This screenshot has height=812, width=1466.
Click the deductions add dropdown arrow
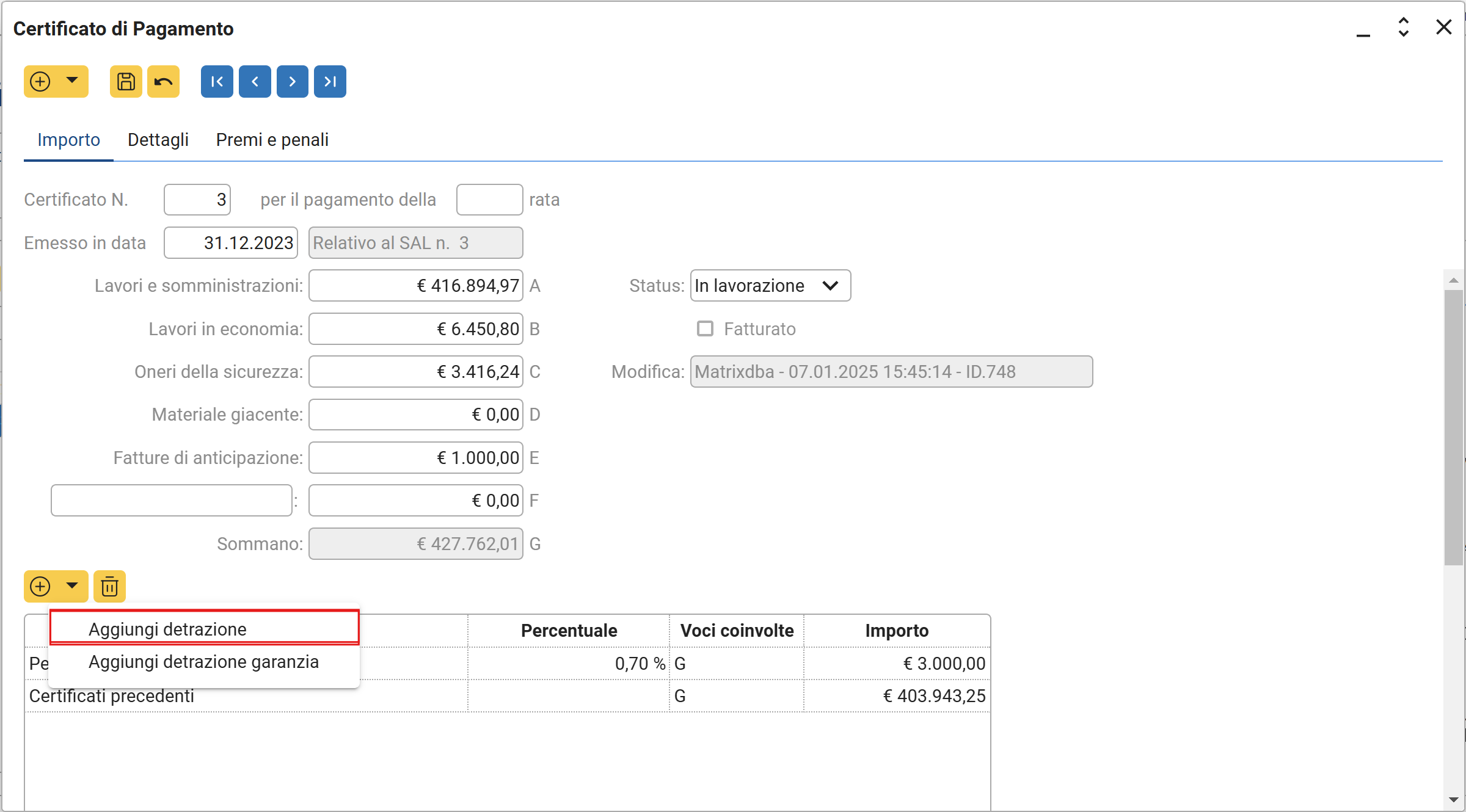point(72,585)
